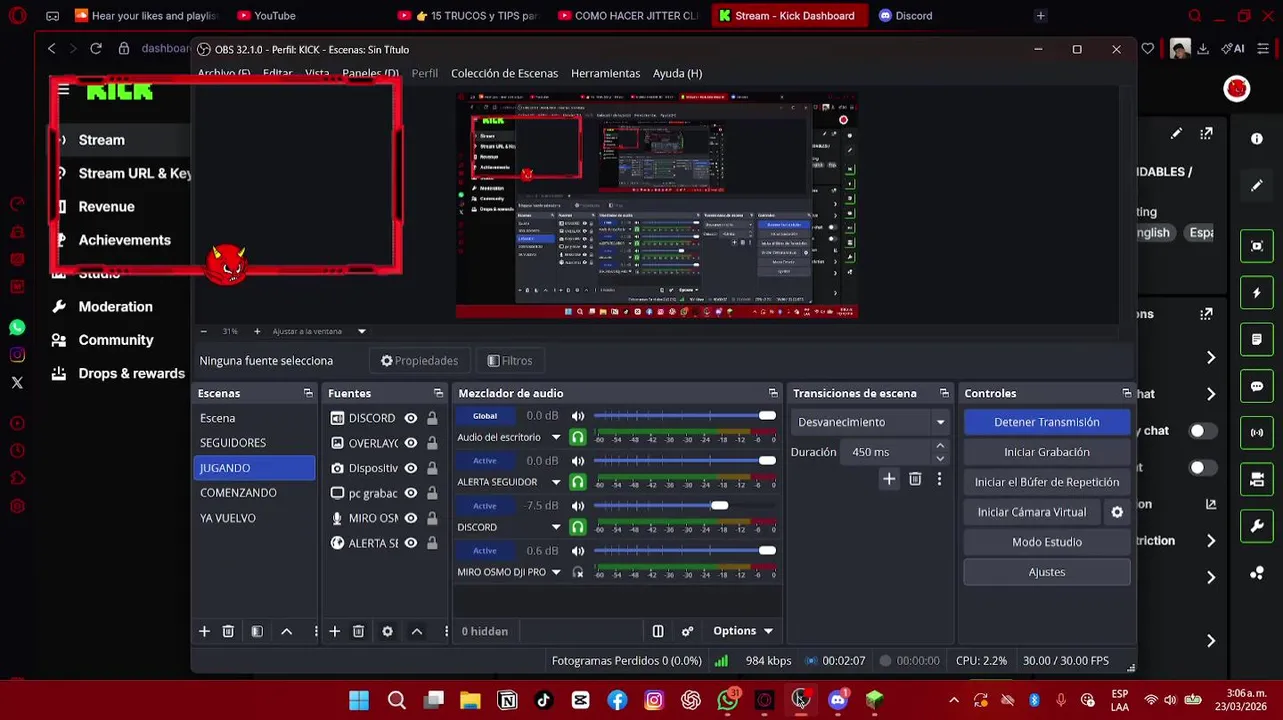Image resolution: width=1283 pixels, height=720 pixels.
Task: Open Editar menu in OBS
Action: [x=277, y=73]
